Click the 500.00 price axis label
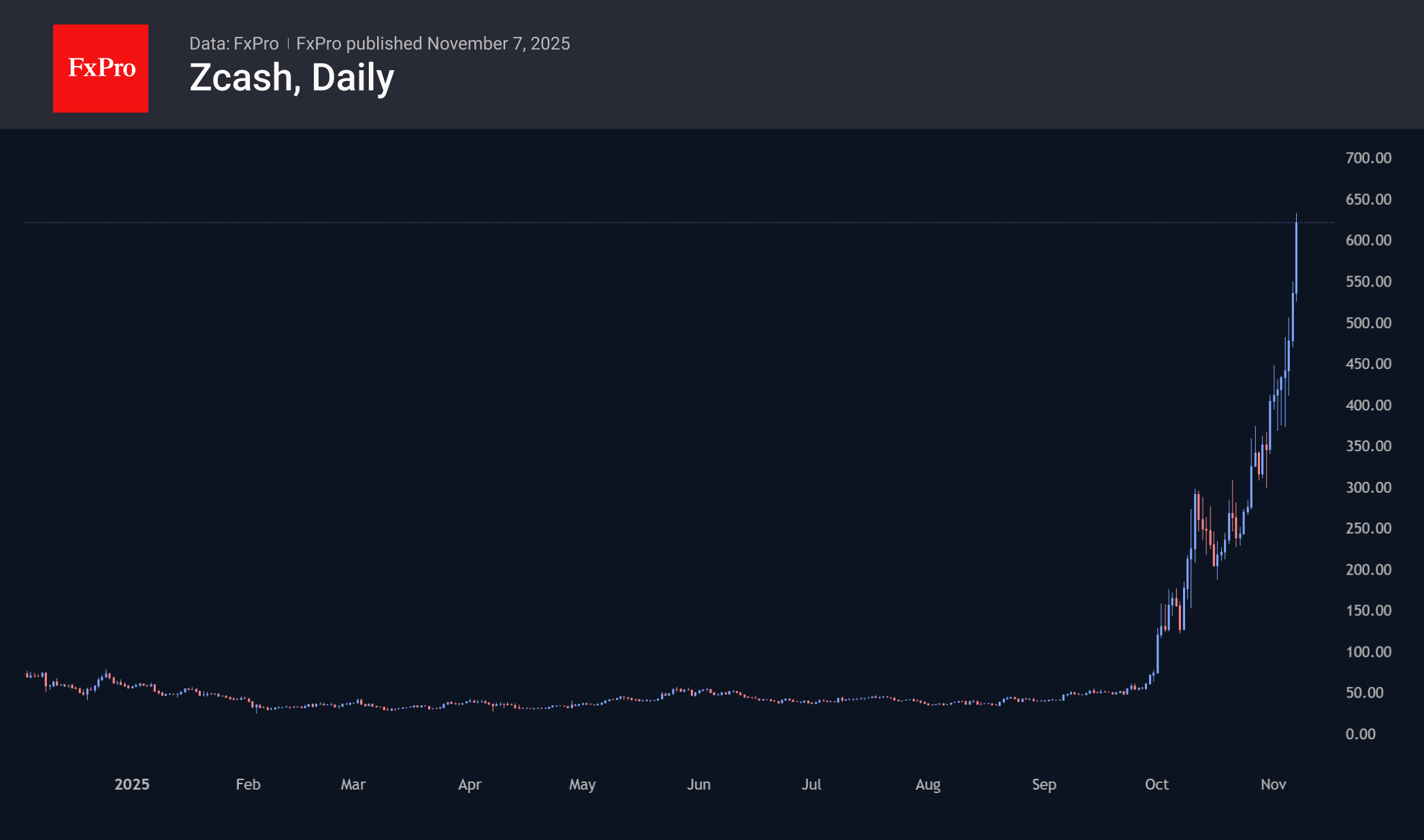This screenshot has width=1424, height=840. pyautogui.click(x=1368, y=323)
